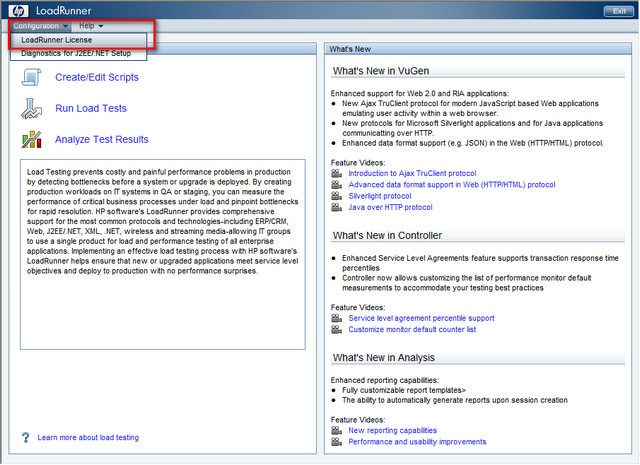
Task: Click 'Enhanced reporting capabilities:' text
Action: (384, 380)
